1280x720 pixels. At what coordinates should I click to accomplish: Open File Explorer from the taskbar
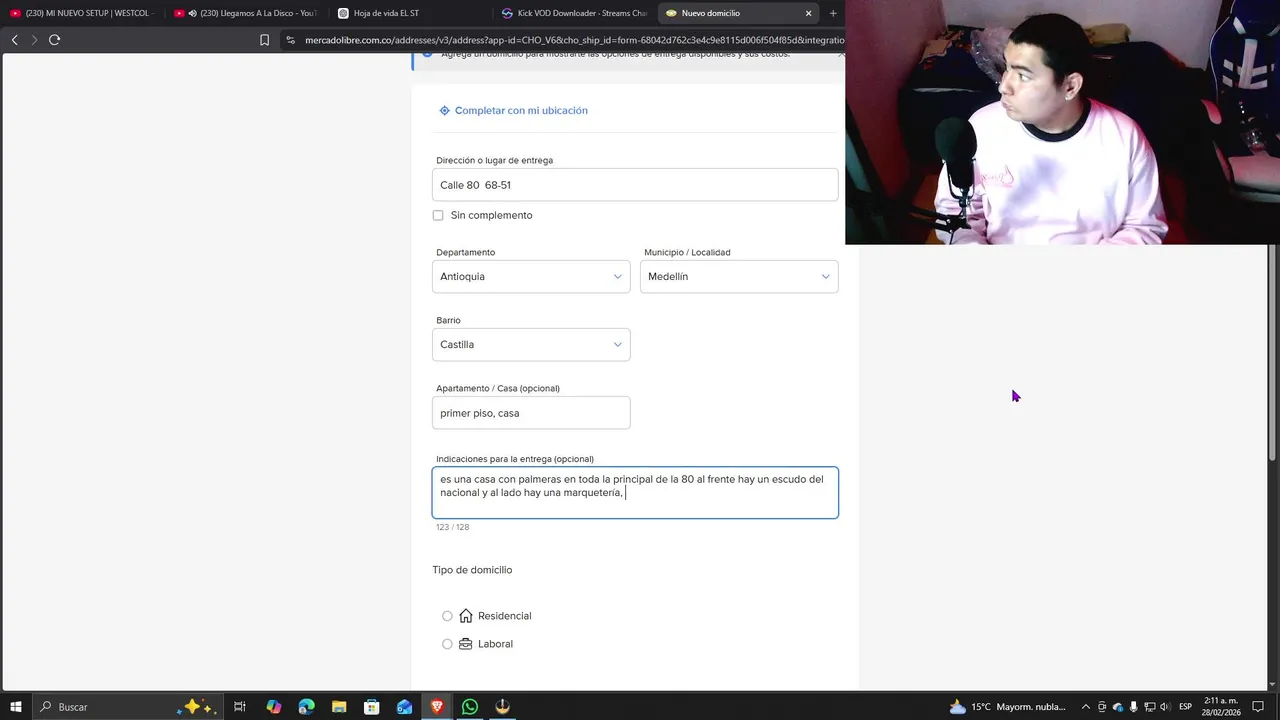(339, 707)
